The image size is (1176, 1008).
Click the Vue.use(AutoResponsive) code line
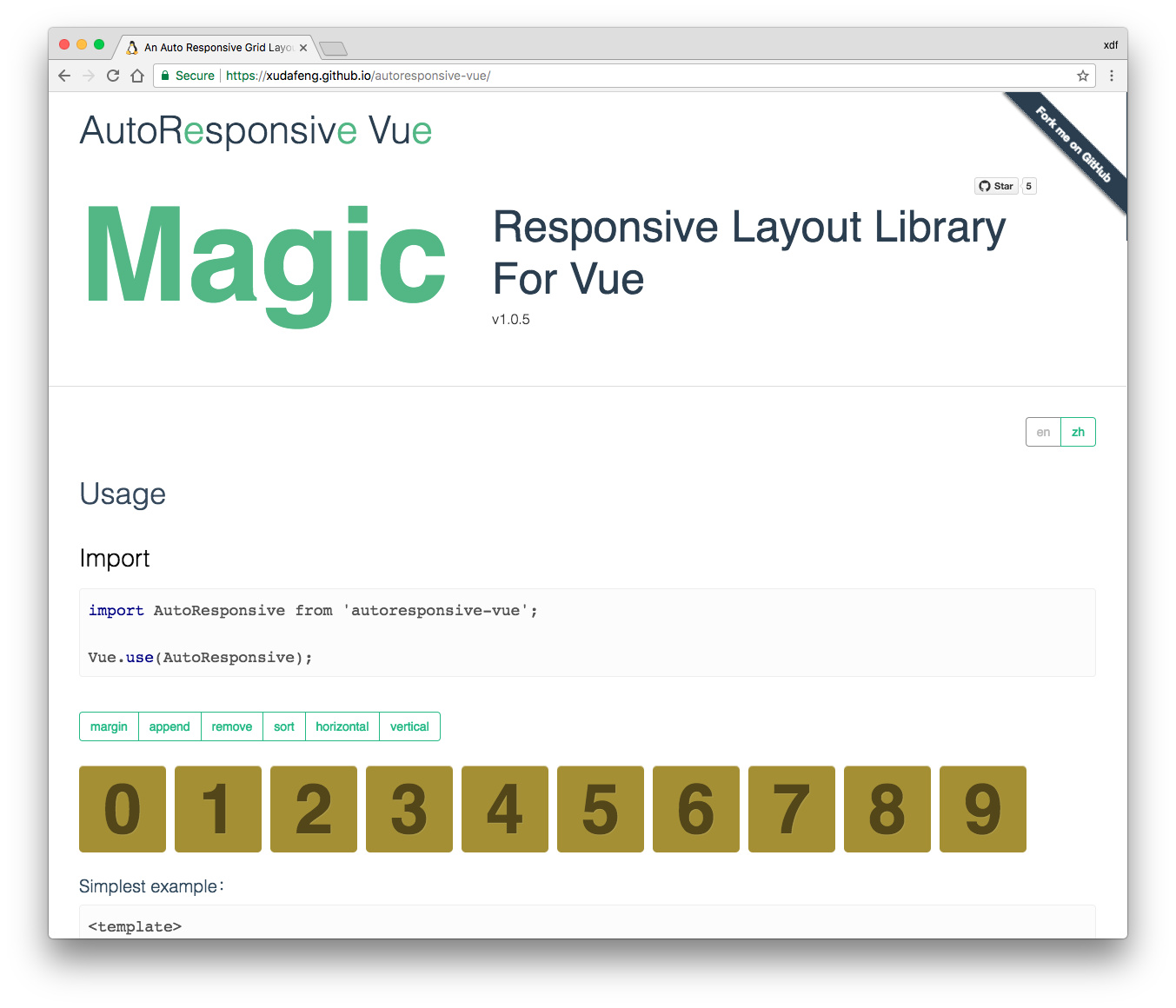pos(200,657)
